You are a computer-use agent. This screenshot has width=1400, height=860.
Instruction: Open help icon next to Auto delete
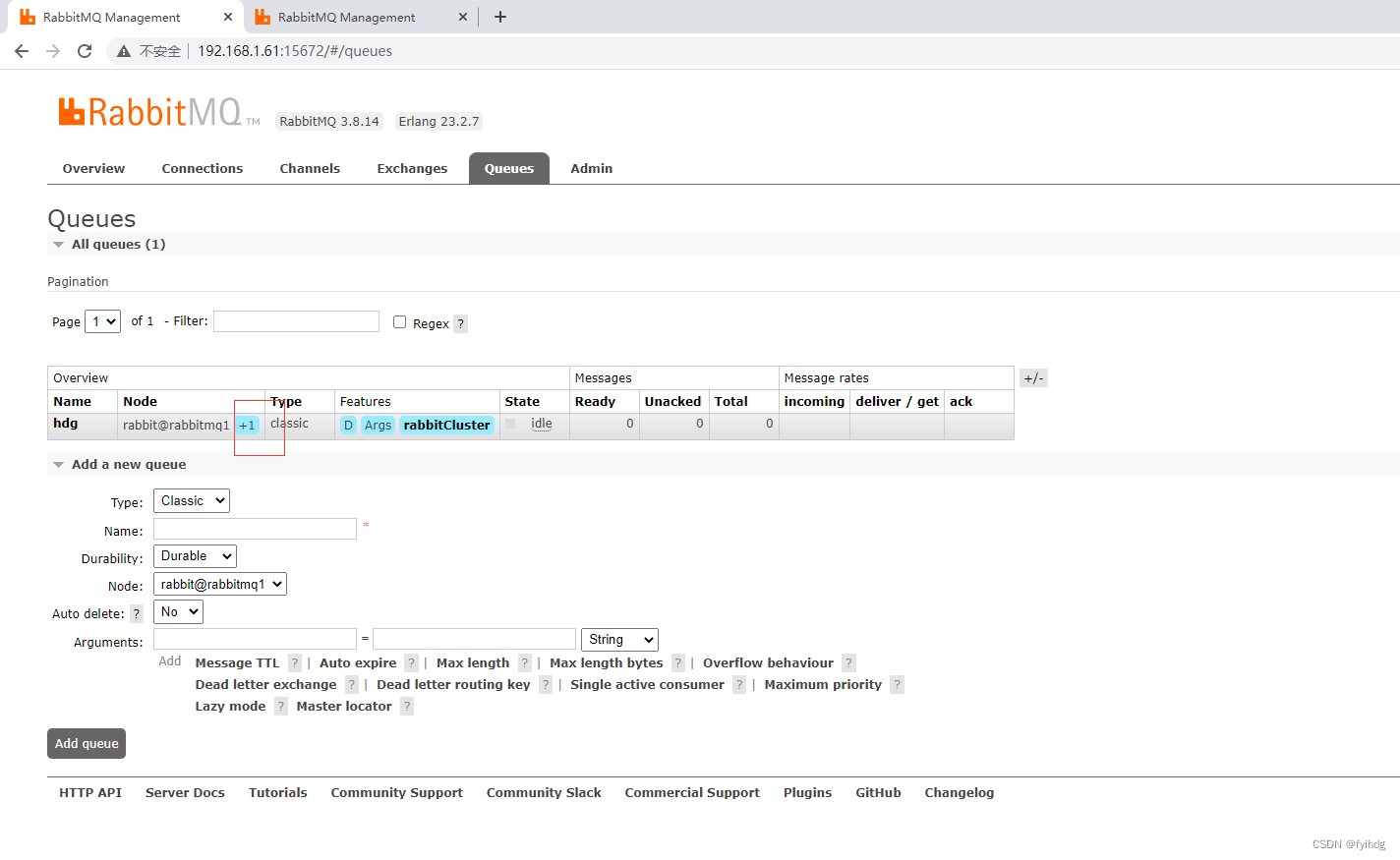137,613
